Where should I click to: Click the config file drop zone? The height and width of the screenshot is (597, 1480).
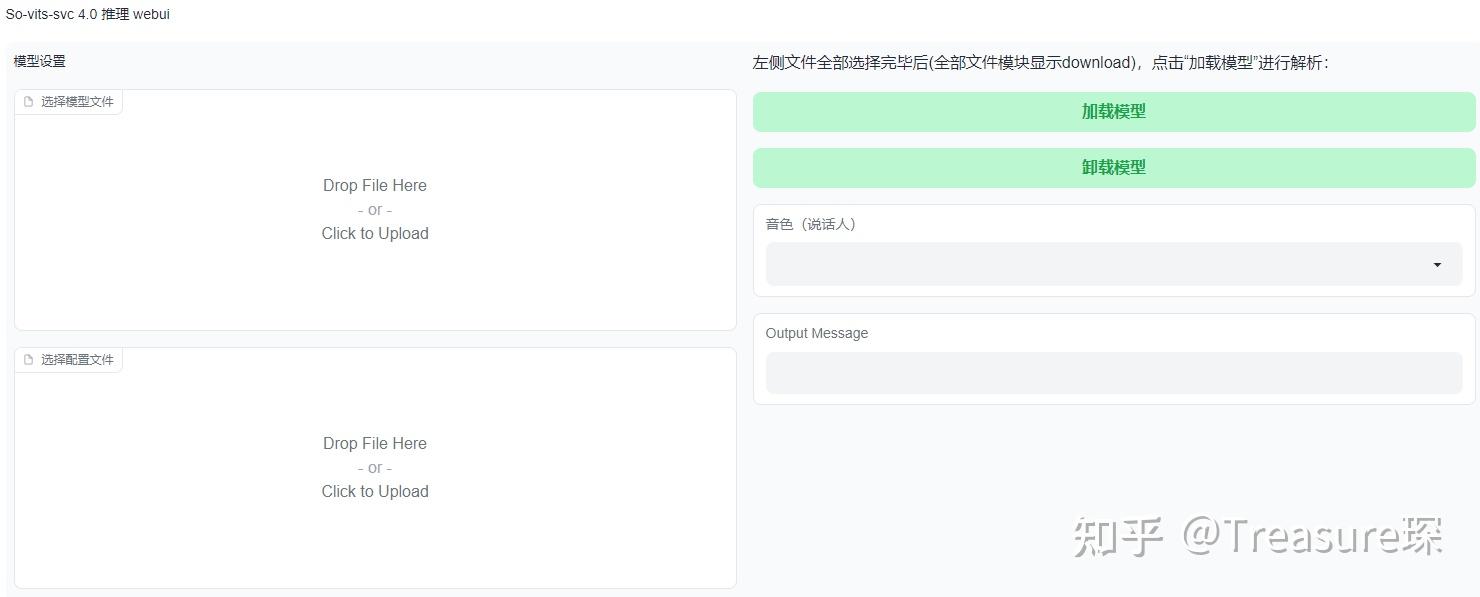coord(374,467)
